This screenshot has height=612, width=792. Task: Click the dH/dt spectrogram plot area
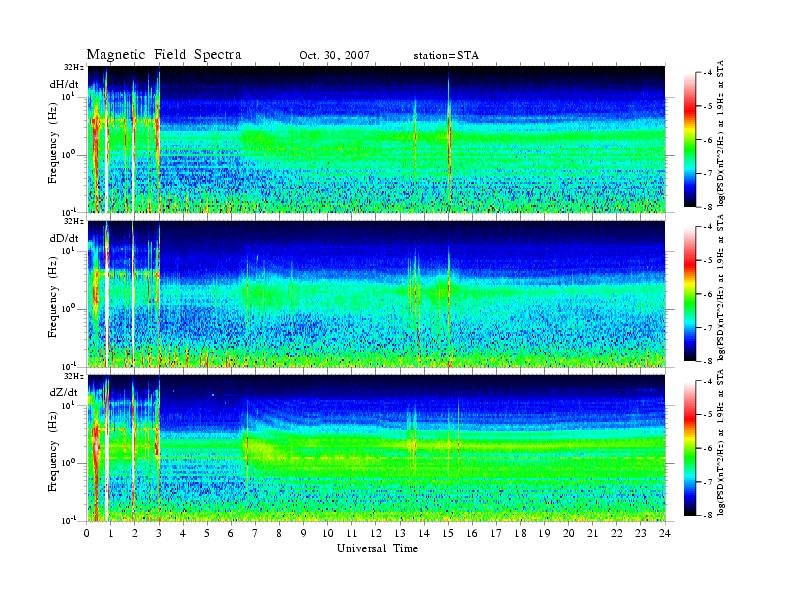[x=376, y=139]
